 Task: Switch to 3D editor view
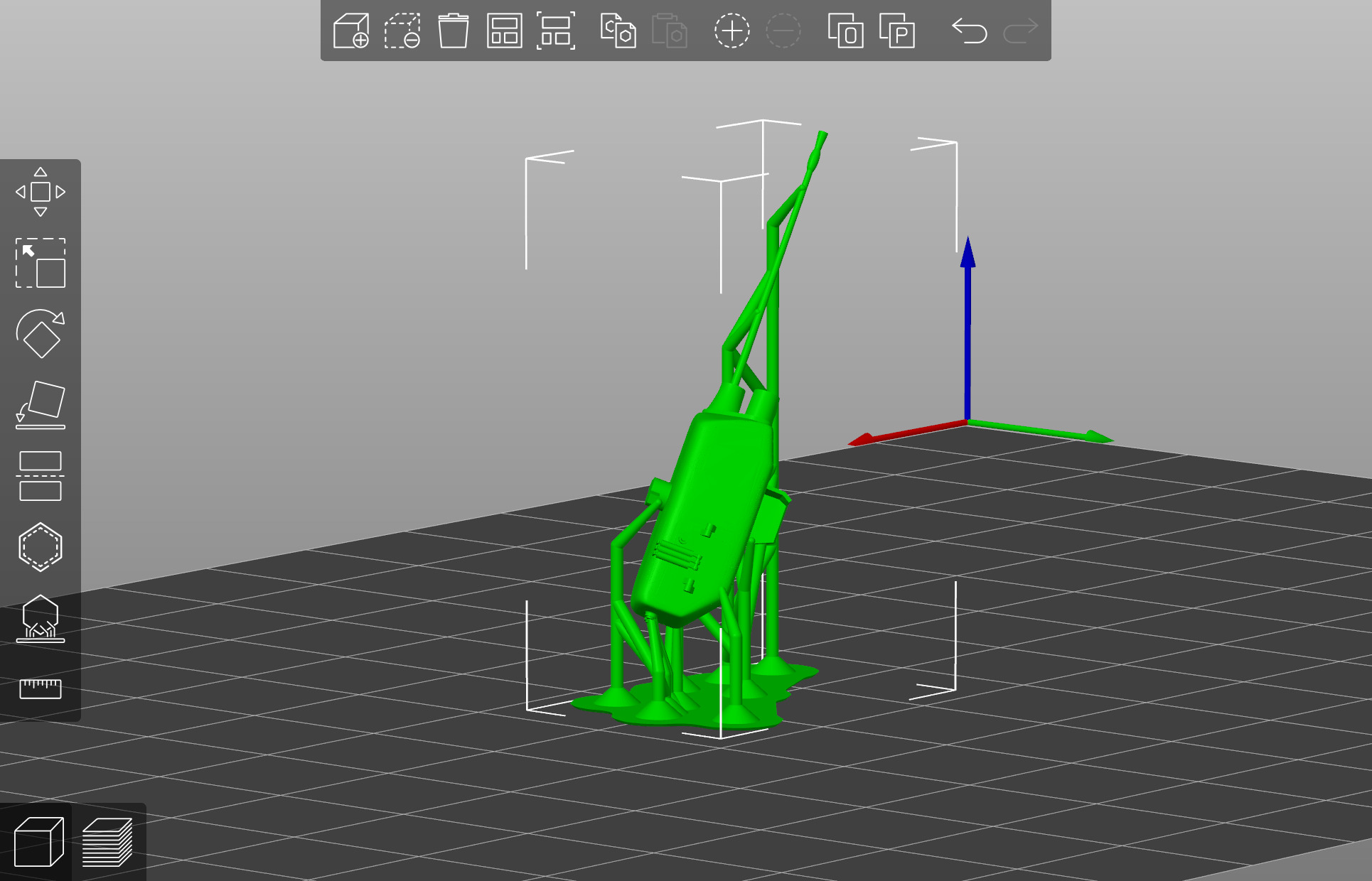(x=38, y=842)
